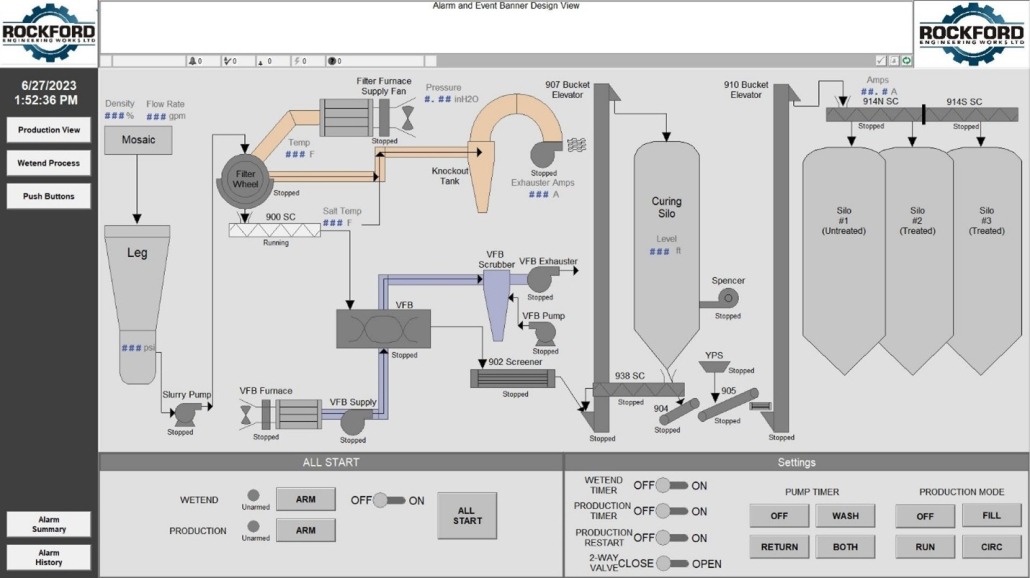Image resolution: width=1030 pixels, height=578 pixels.
Task: Select the 900 SC screw conveyor
Action: [275, 230]
